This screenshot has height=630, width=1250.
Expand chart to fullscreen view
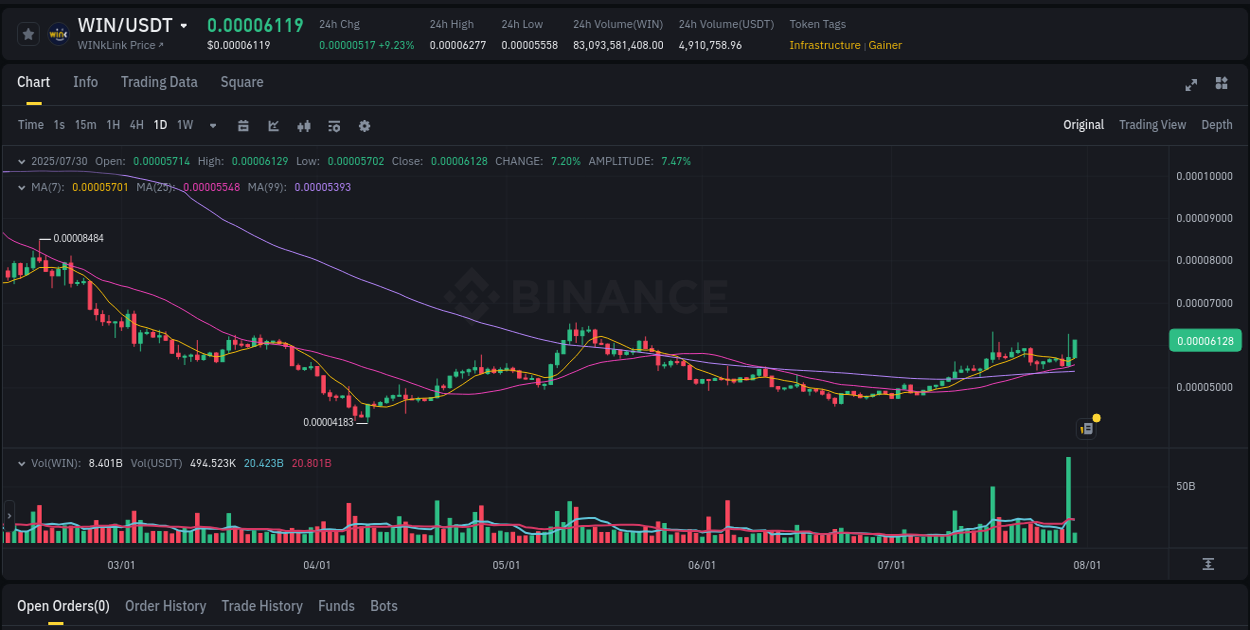1191,85
